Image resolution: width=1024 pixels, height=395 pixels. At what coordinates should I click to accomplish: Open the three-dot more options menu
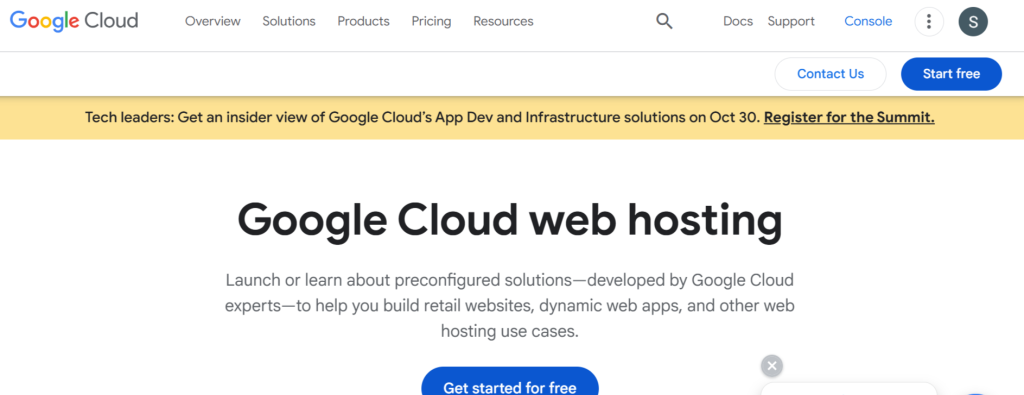coord(929,22)
